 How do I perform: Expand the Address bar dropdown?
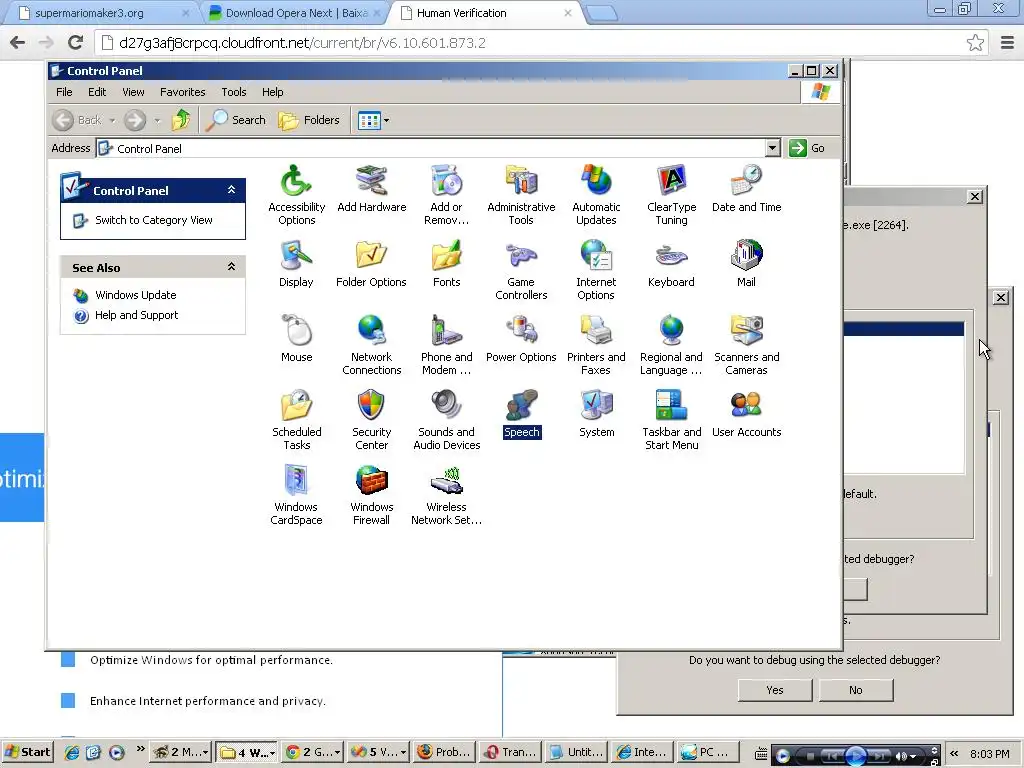[773, 148]
